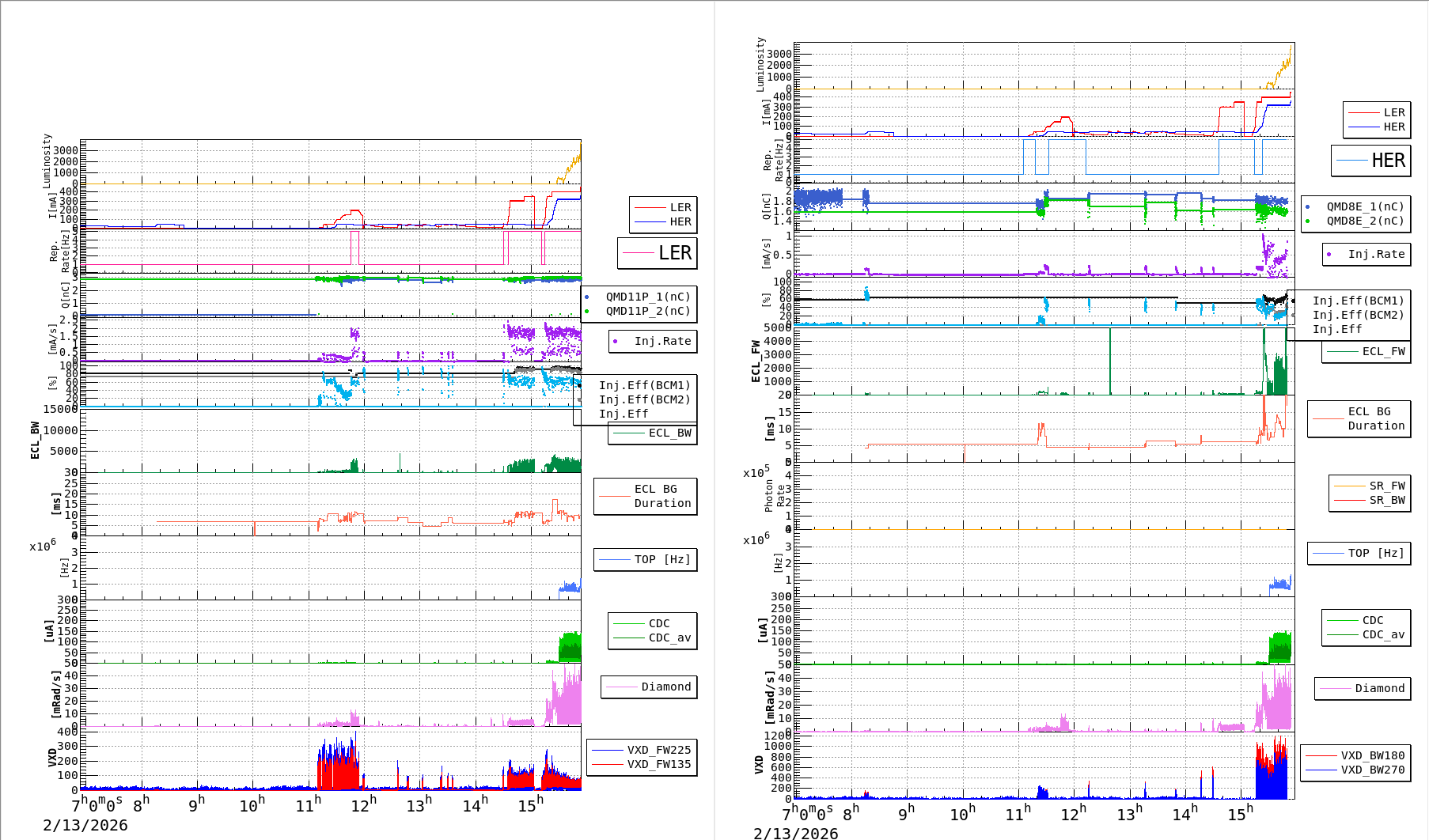Screen dimensions: 1429x840
Task: Click the 15000 tick on the ECL_BW axis
Action: pyautogui.click(x=60, y=409)
